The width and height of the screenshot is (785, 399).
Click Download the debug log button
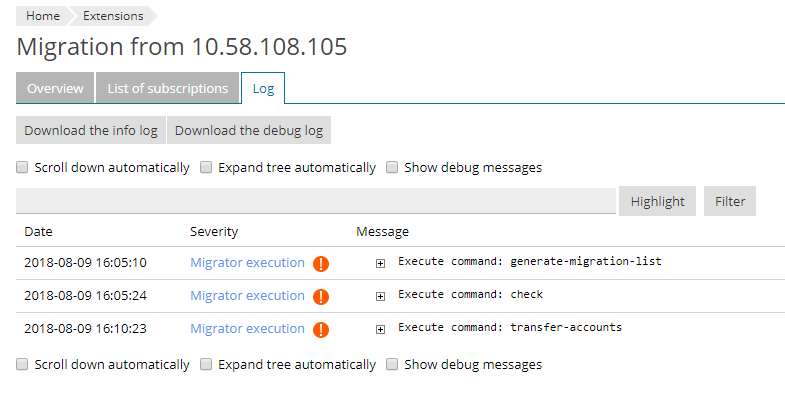tap(249, 130)
